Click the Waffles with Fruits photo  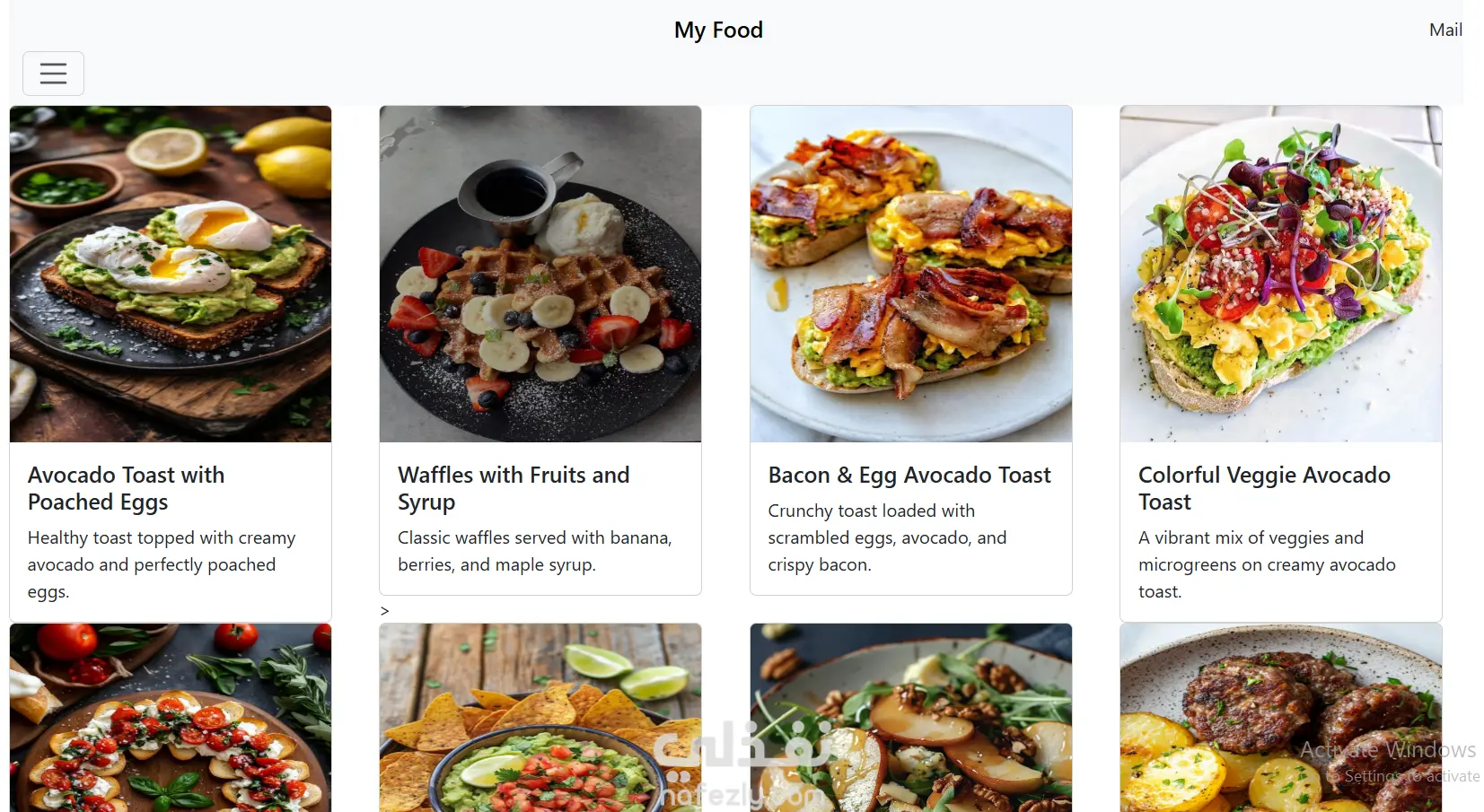[x=540, y=274]
